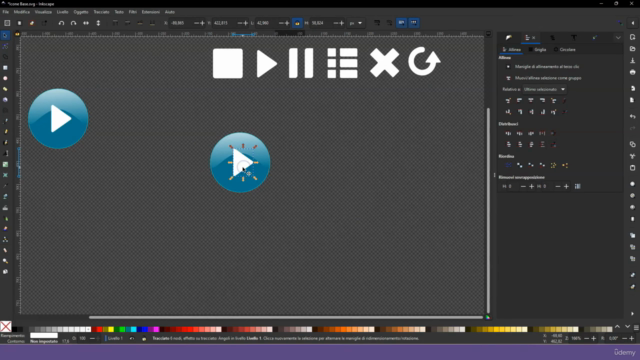Decrease width L with minus button
The height and width of the screenshot is (360, 640).
coord(281,23)
